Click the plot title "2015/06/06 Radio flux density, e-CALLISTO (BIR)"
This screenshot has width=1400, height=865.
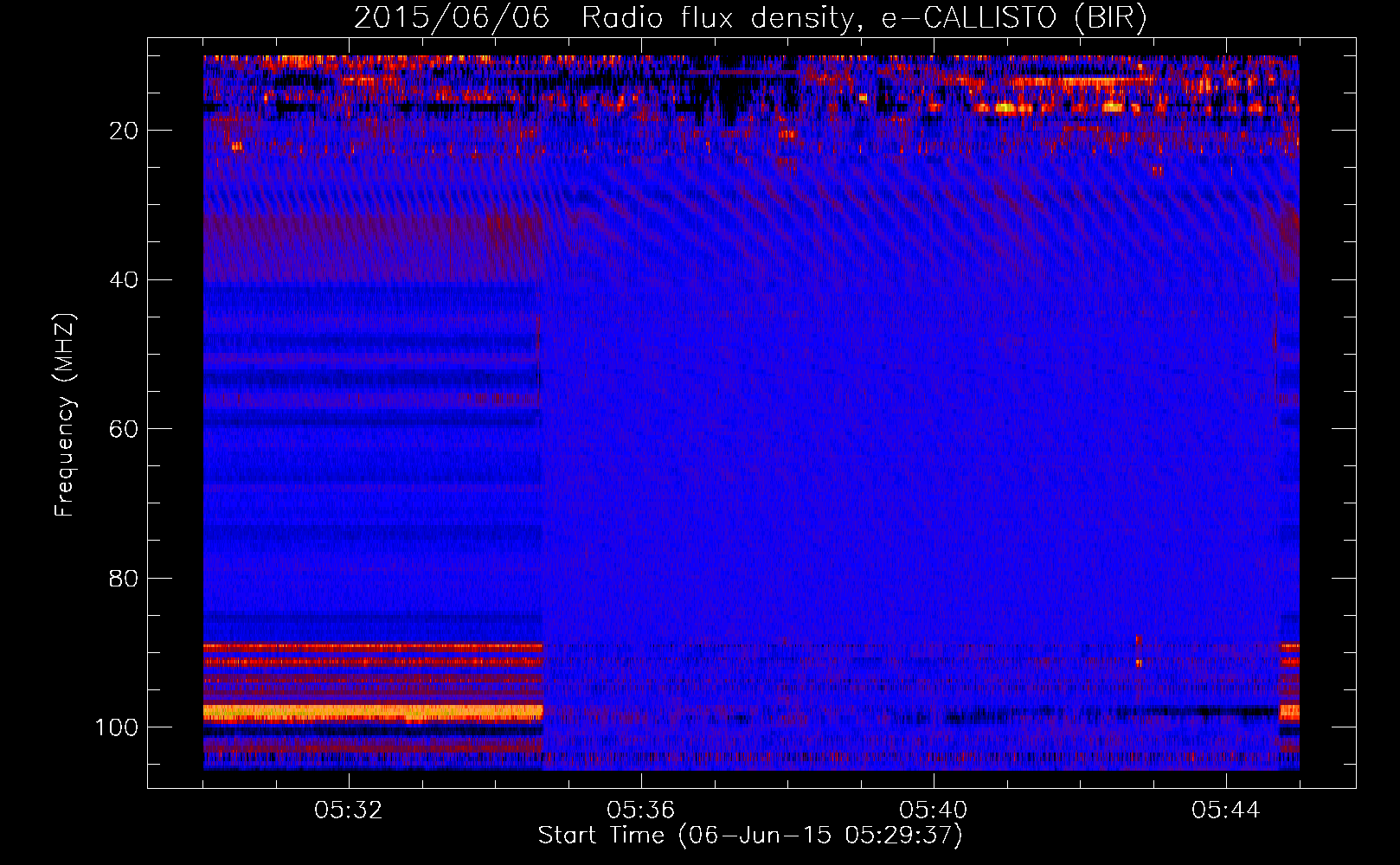750,17
